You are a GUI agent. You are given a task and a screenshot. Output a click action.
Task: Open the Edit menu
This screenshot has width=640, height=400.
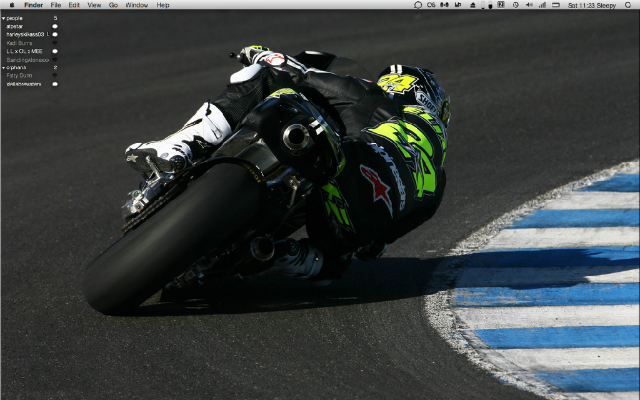pyautogui.click(x=74, y=5)
